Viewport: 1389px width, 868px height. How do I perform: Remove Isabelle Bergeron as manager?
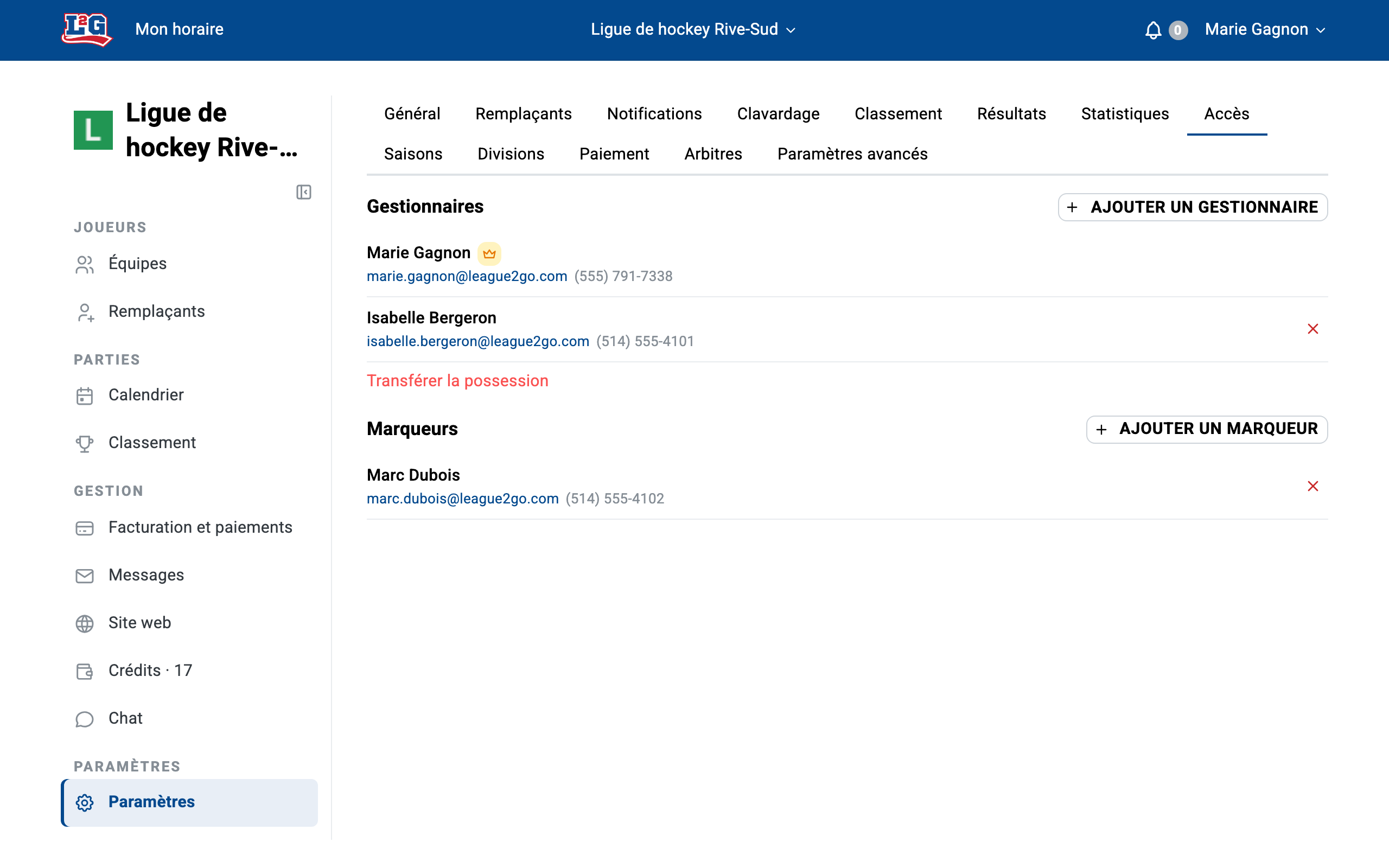1312,329
